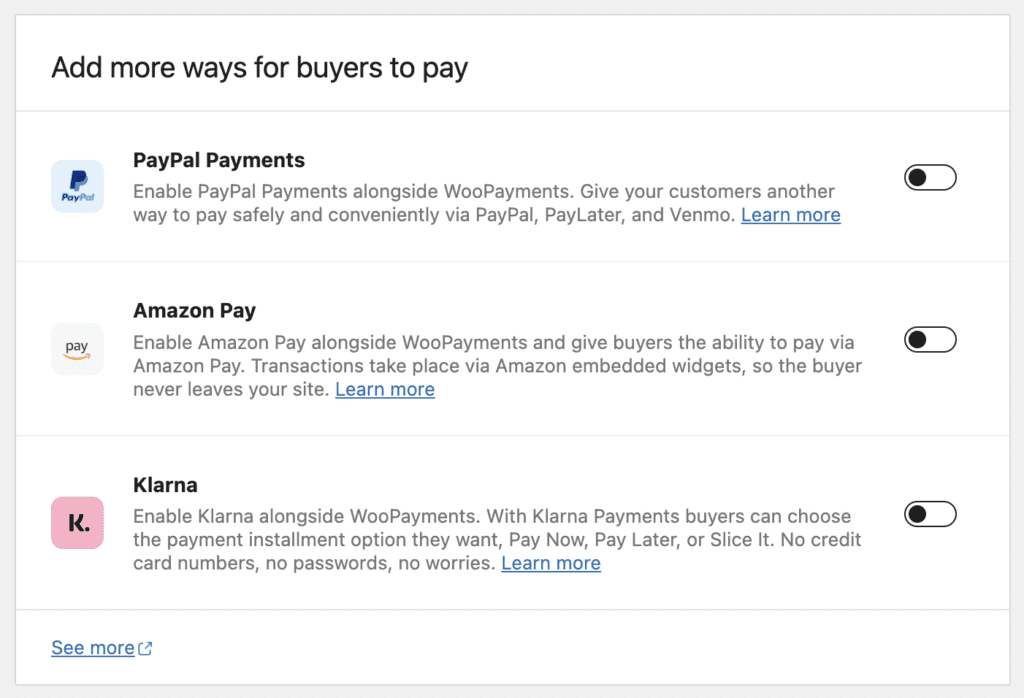This screenshot has height=698, width=1024.
Task: Enable Klarna payments
Action: pos(929,514)
